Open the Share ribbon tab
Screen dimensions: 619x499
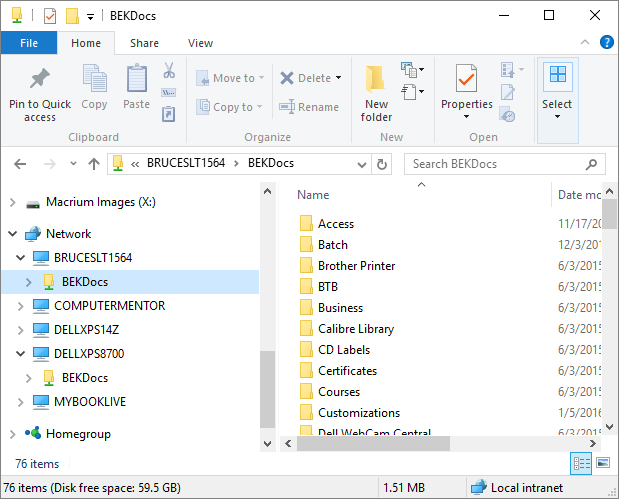pyautogui.click(x=144, y=43)
